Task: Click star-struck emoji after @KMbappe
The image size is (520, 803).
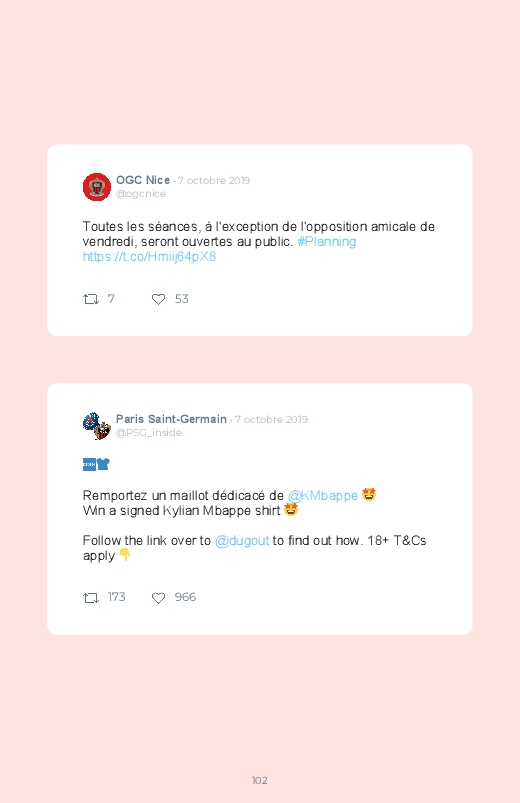Action: 369,494
